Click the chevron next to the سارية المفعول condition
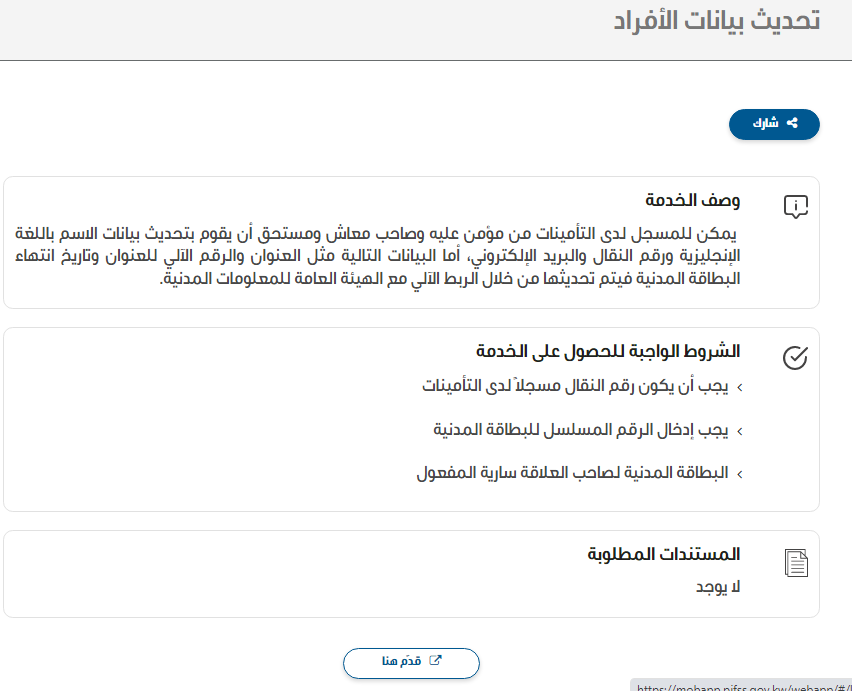Screen dimensions: 852x691 [739, 474]
